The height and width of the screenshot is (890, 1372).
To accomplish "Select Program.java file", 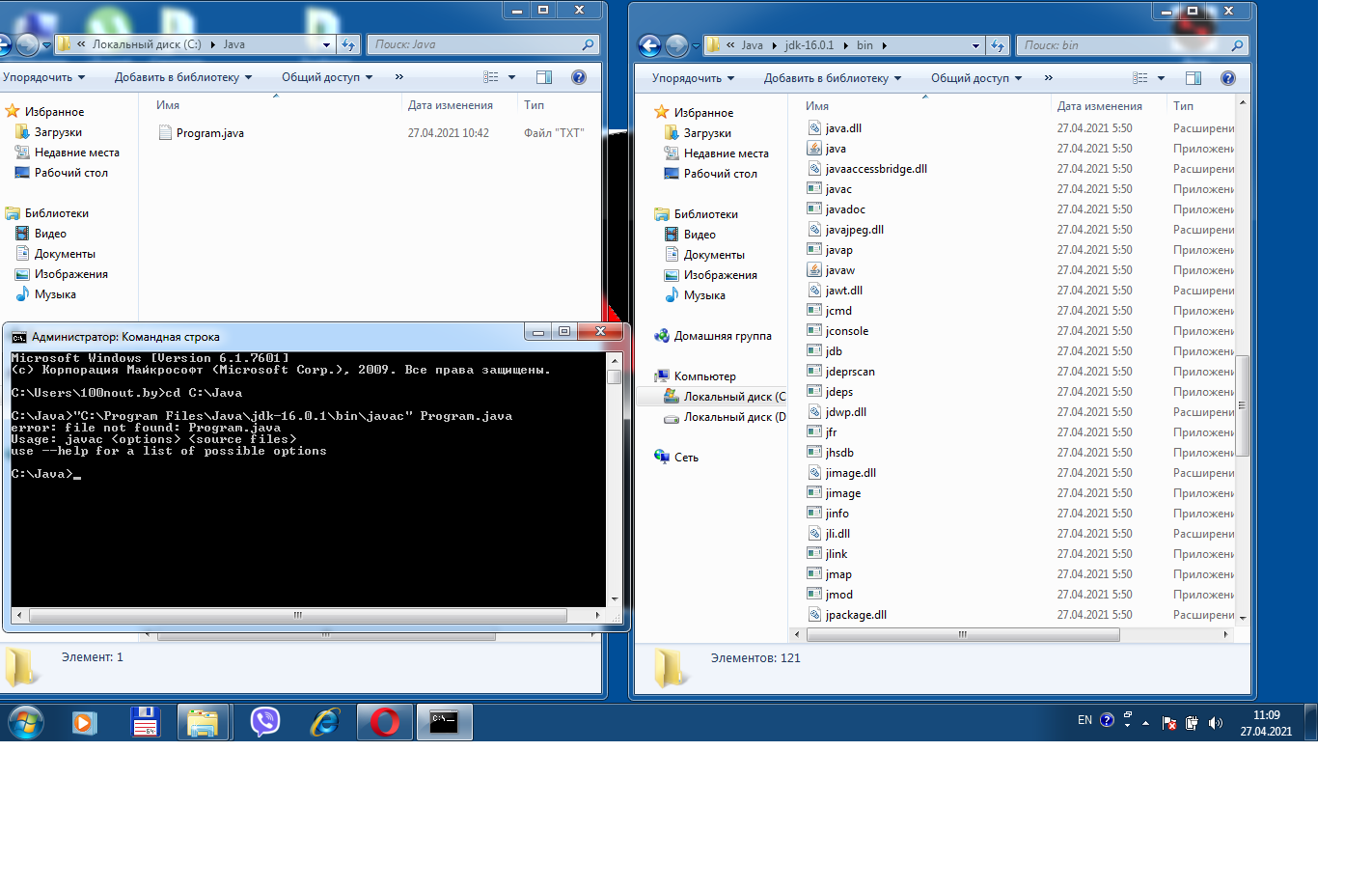I will tap(209, 133).
